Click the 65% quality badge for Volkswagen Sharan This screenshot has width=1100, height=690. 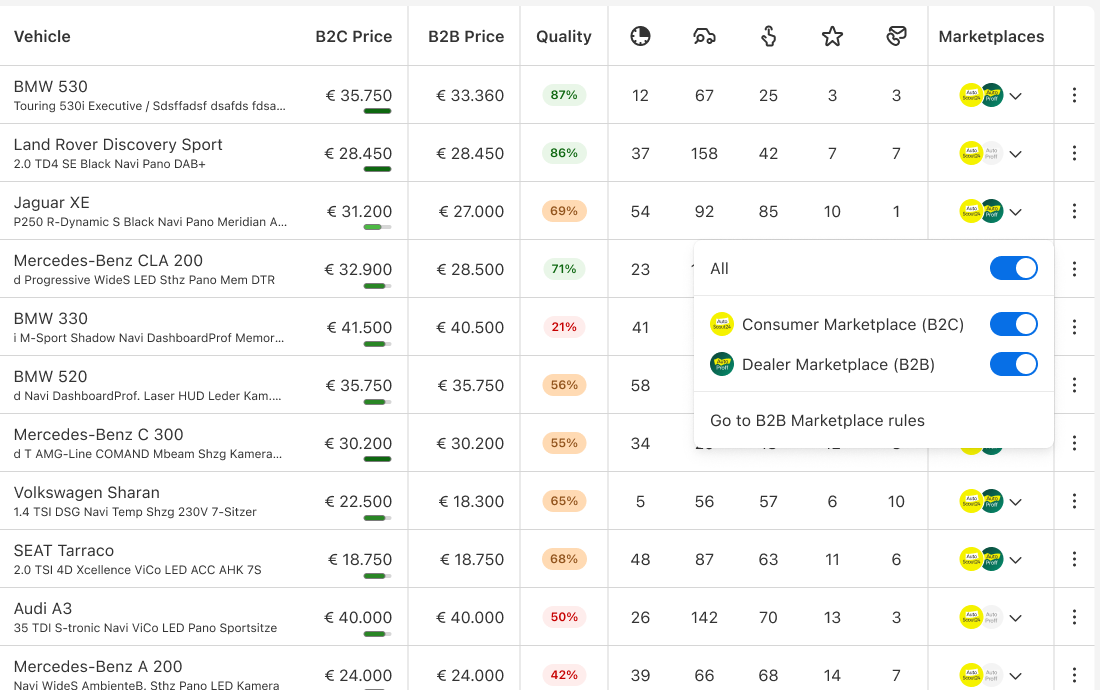click(564, 501)
